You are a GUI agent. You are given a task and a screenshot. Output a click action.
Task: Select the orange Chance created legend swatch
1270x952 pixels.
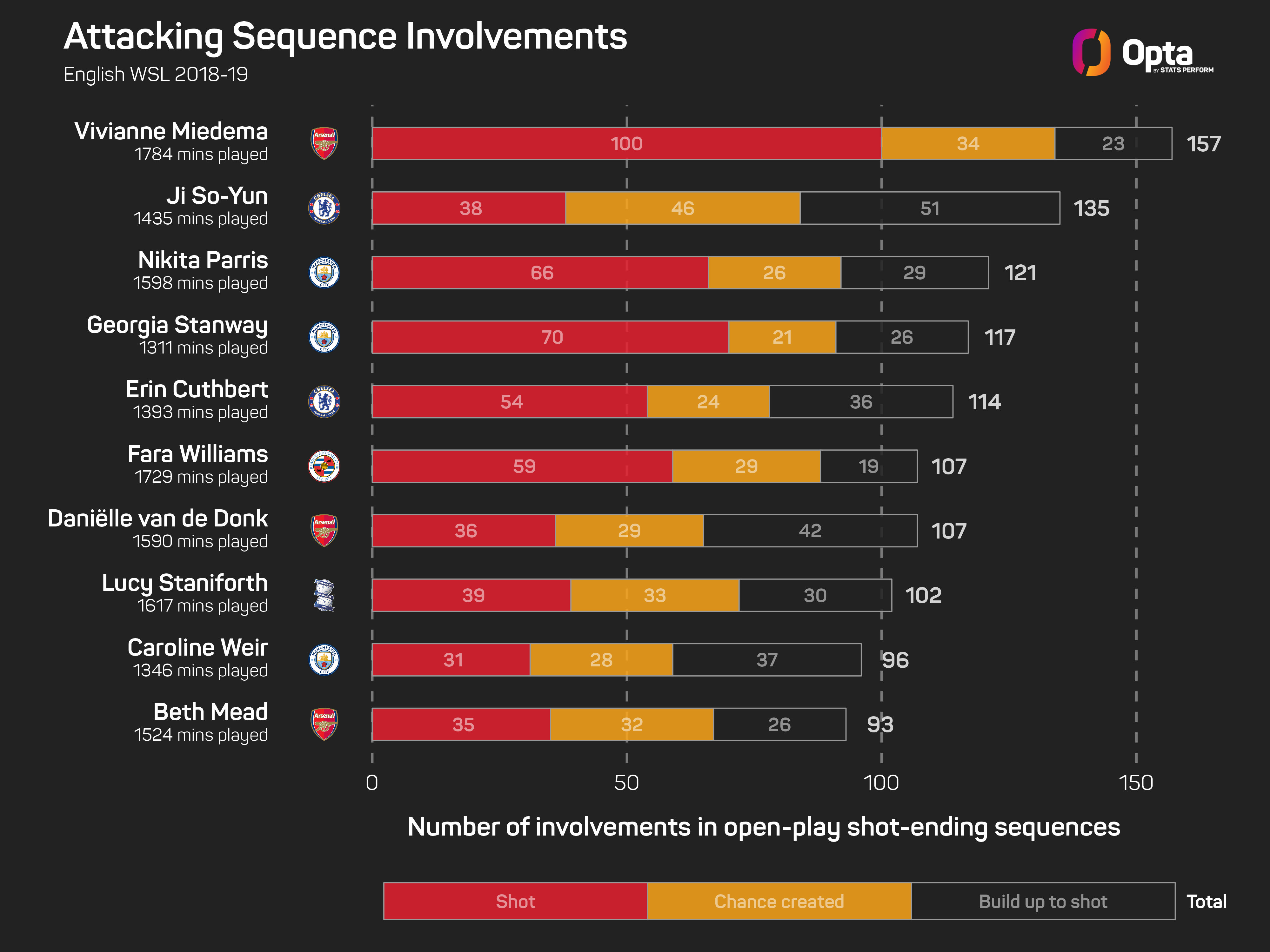click(x=779, y=901)
